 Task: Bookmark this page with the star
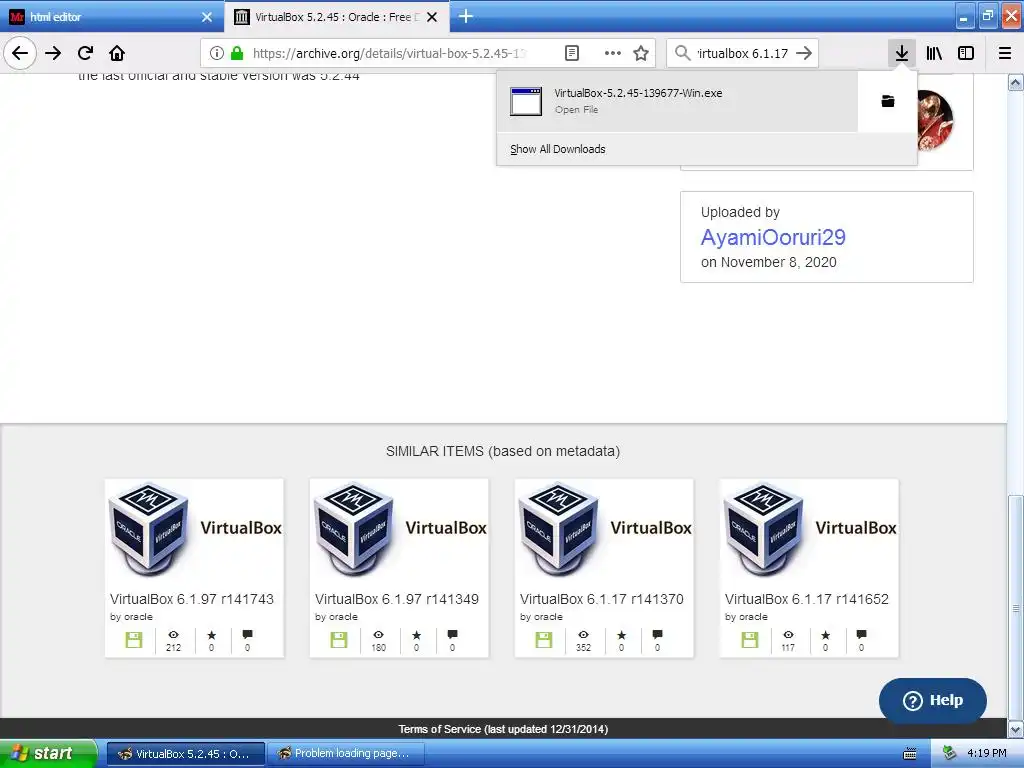coord(641,53)
